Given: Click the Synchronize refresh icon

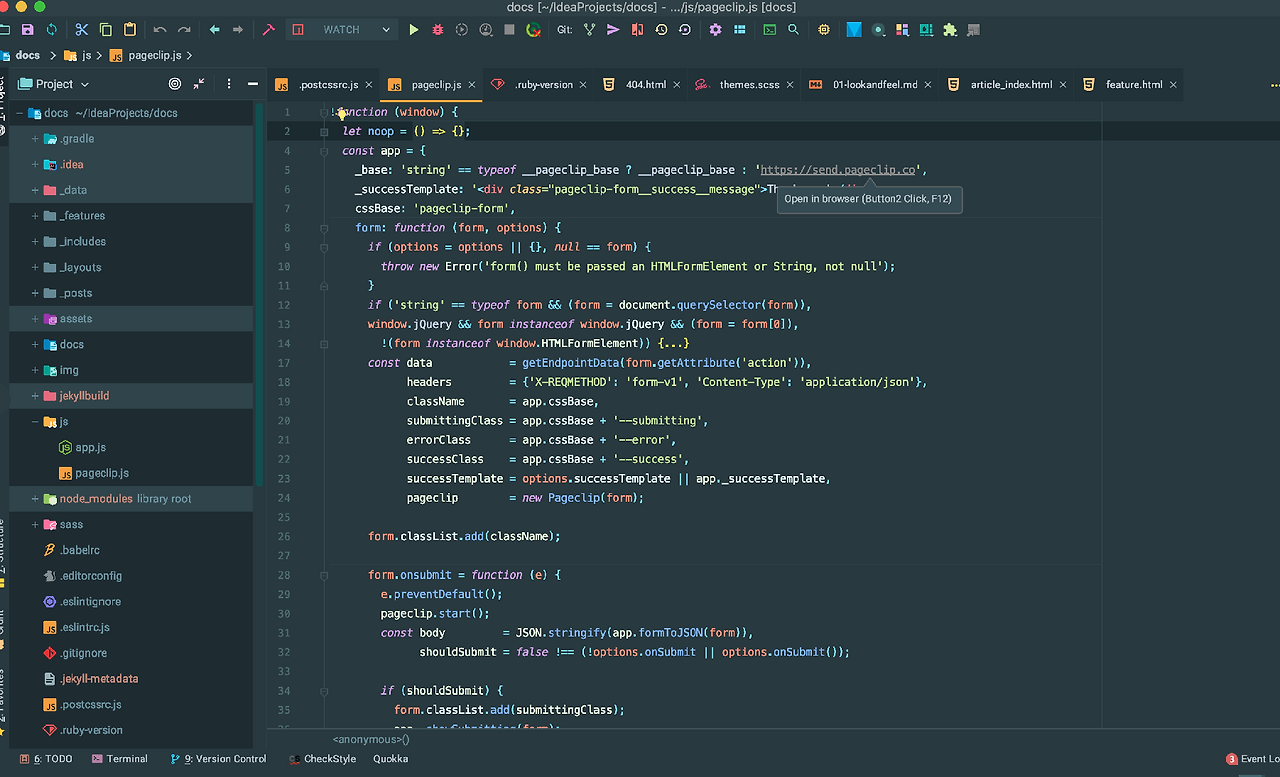Looking at the screenshot, I should coord(52,30).
